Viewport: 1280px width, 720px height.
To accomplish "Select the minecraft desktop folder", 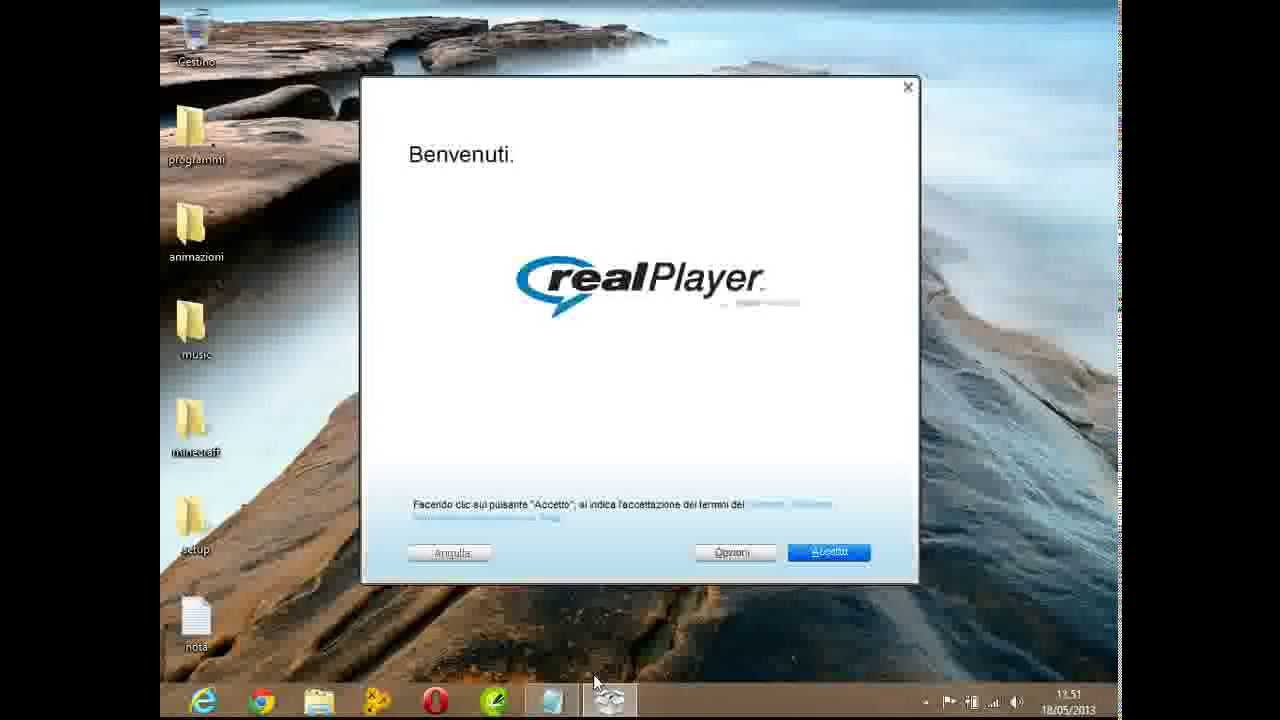I will point(196,428).
